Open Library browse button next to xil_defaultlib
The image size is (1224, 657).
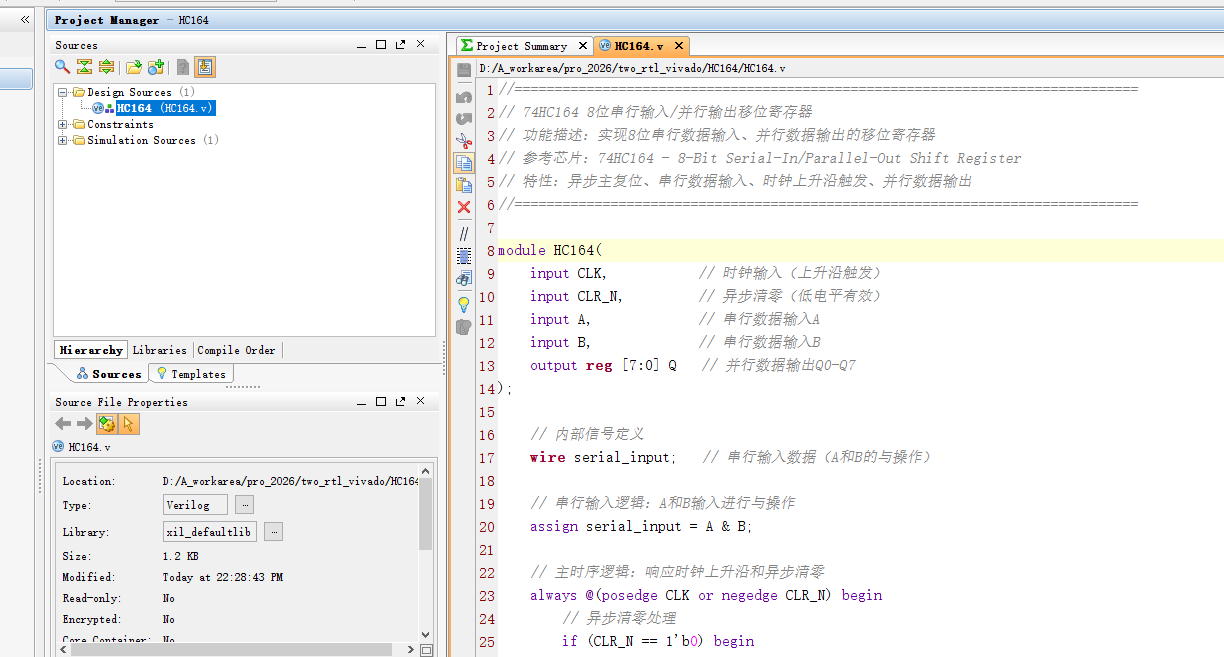[274, 532]
